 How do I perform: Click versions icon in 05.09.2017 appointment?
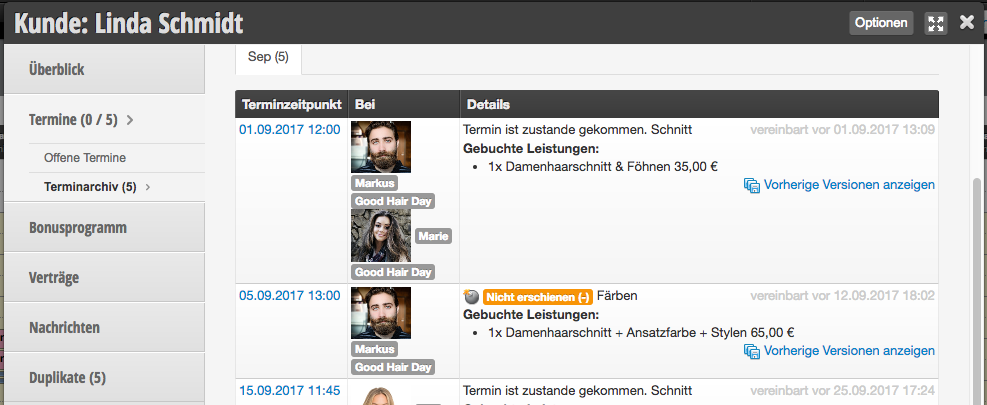click(752, 351)
